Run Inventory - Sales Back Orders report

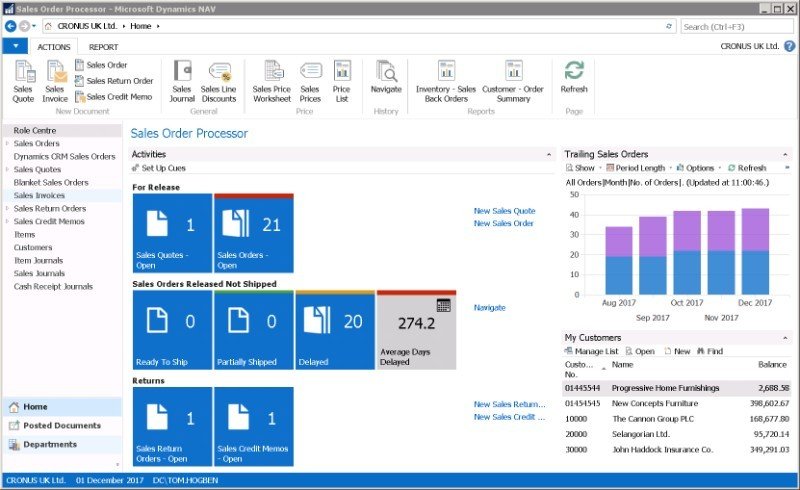click(446, 82)
